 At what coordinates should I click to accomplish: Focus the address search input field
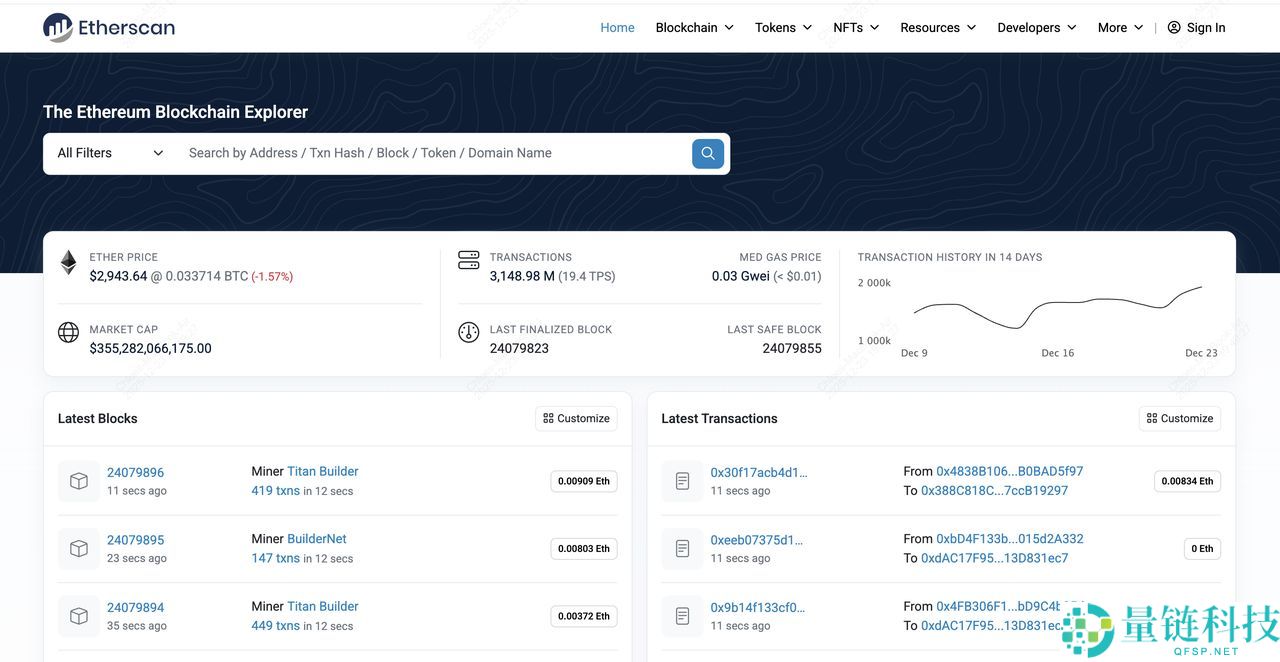[x=432, y=153]
